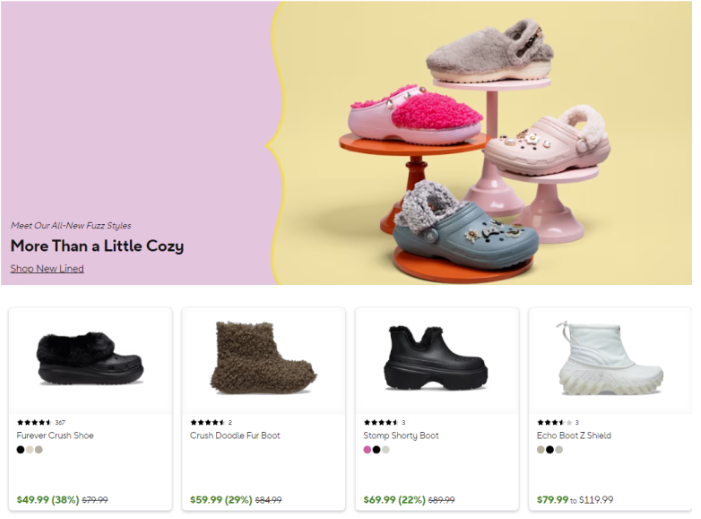Image resolution: width=701 pixels, height=519 pixels.
Task: Open the Echo Boot Z Shield image
Action: [611, 358]
